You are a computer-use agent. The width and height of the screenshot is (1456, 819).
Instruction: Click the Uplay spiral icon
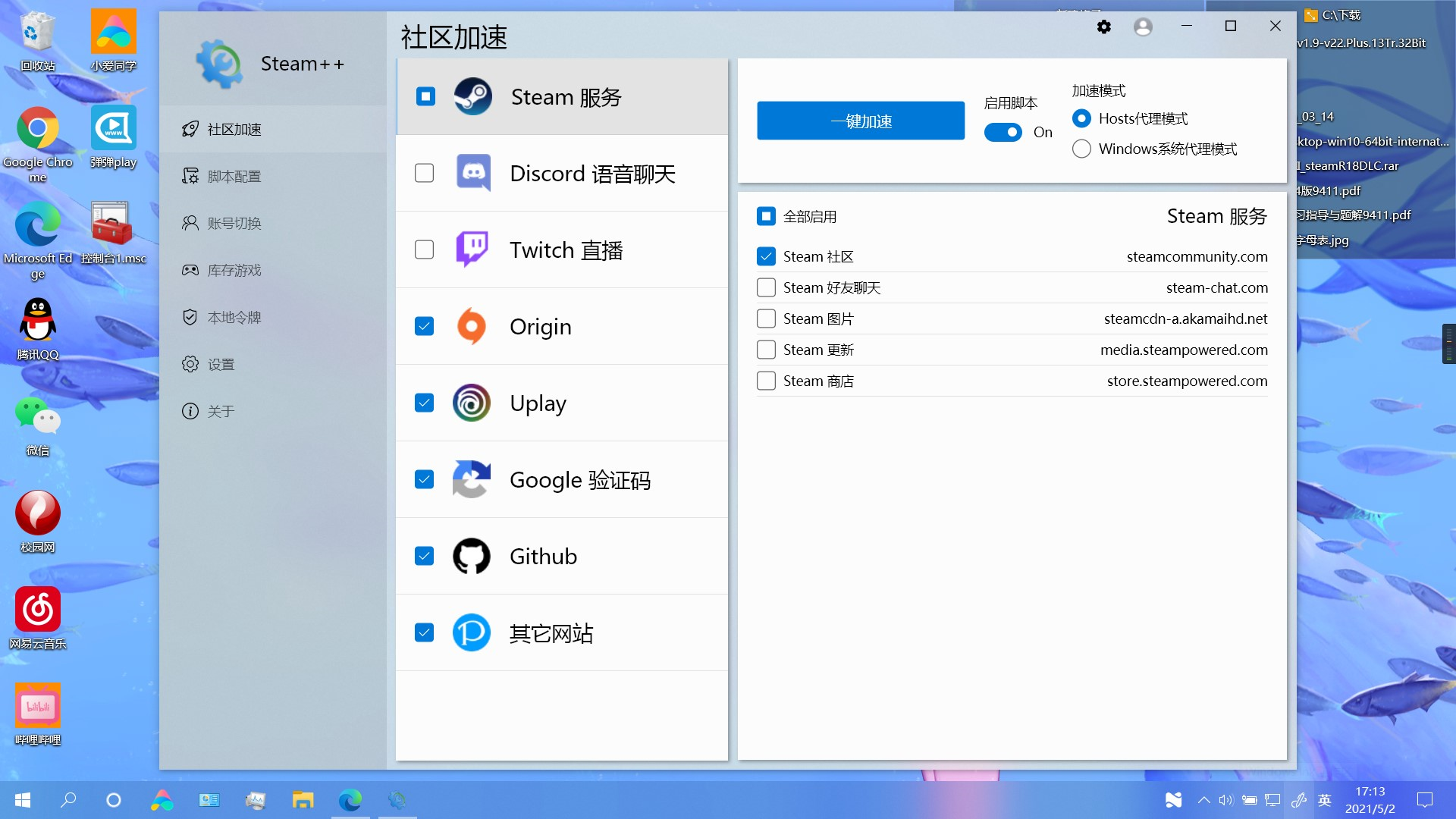(x=472, y=403)
